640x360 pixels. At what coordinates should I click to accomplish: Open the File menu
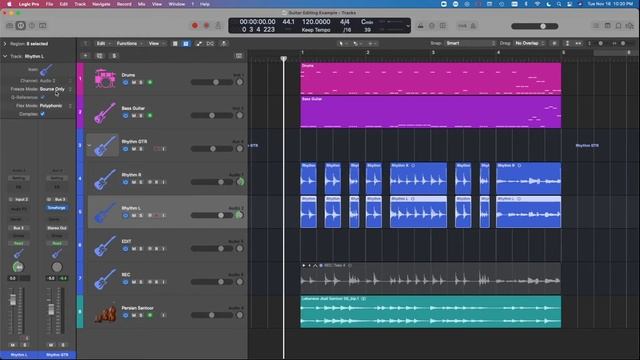tap(49, 4)
